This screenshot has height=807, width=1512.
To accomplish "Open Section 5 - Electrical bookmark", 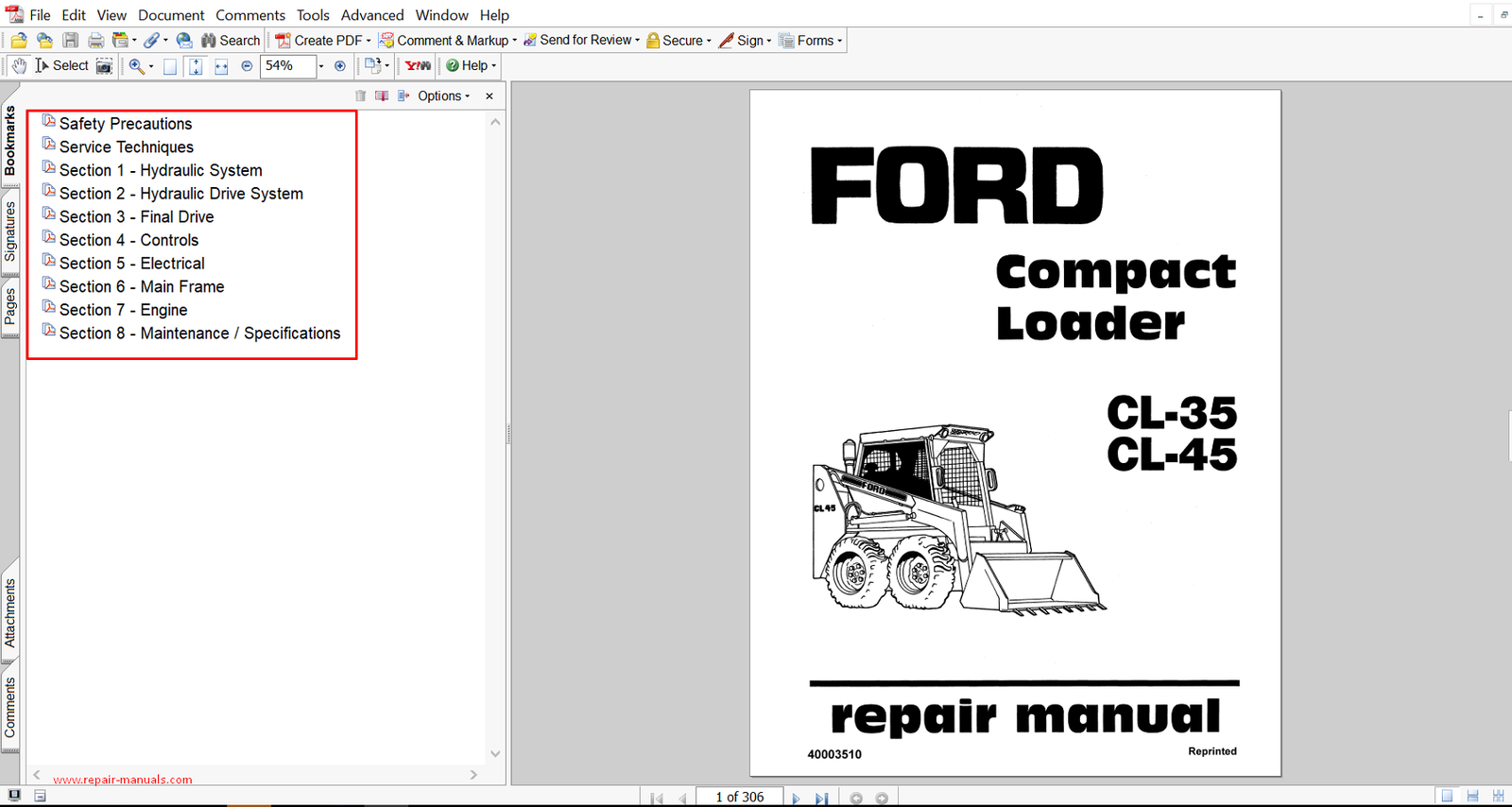I will pyautogui.click(x=131, y=264).
